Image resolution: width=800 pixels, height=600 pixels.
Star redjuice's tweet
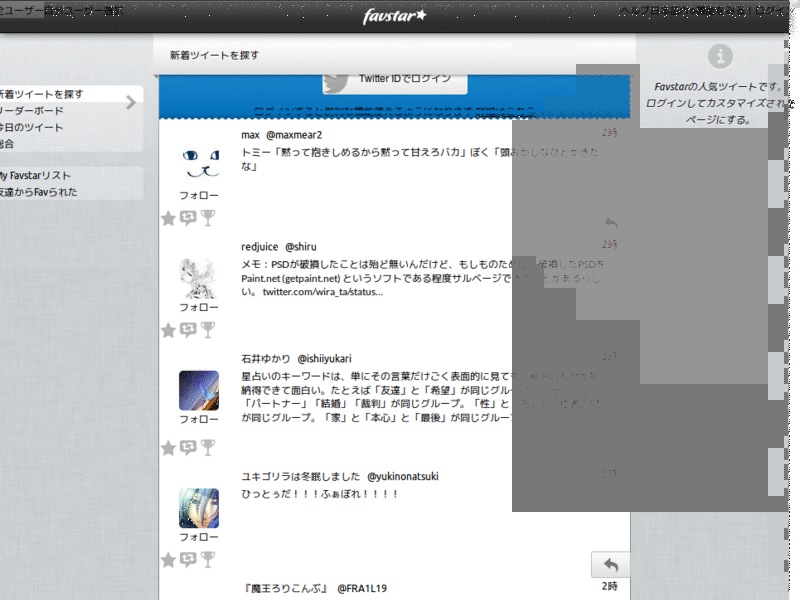pyautogui.click(x=168, y=331)
